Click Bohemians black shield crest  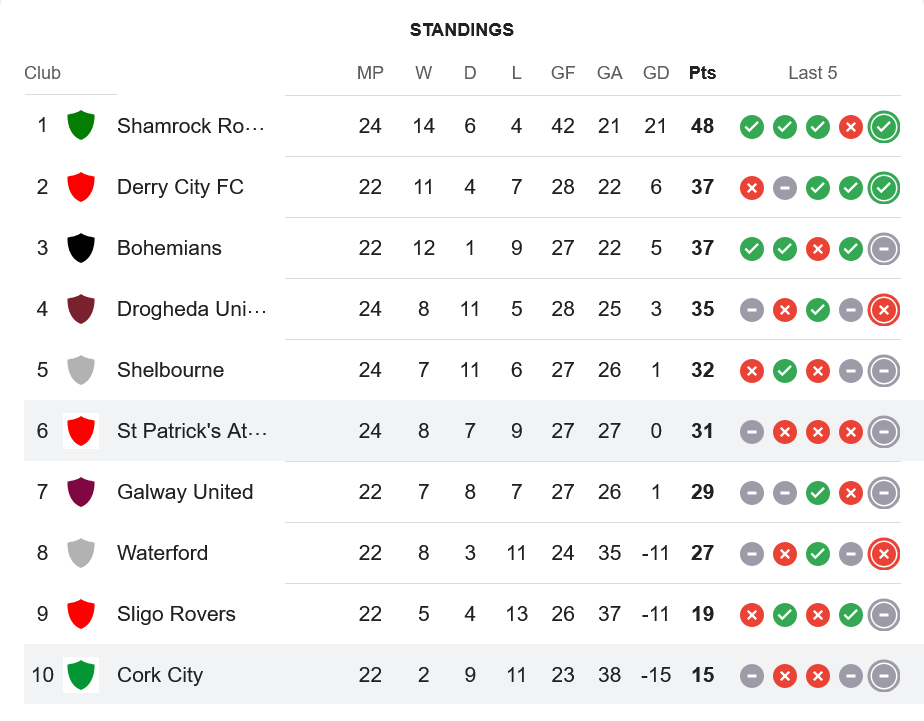tap(80, 248)
